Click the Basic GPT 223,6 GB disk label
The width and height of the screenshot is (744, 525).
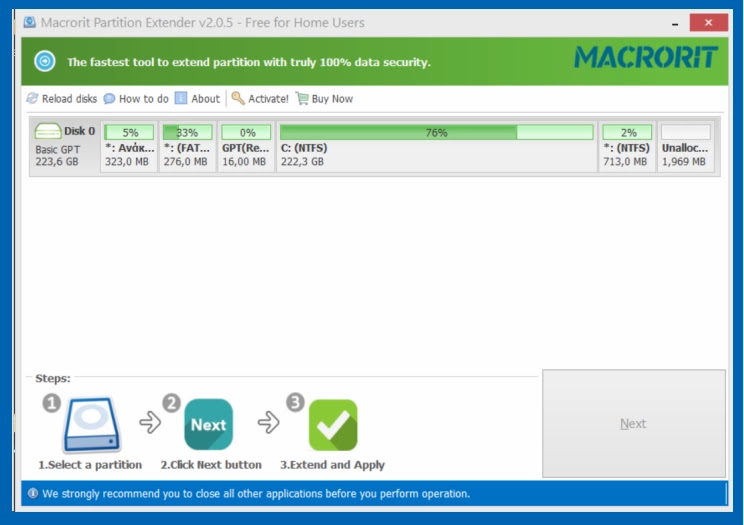click(x=57, y=155)
